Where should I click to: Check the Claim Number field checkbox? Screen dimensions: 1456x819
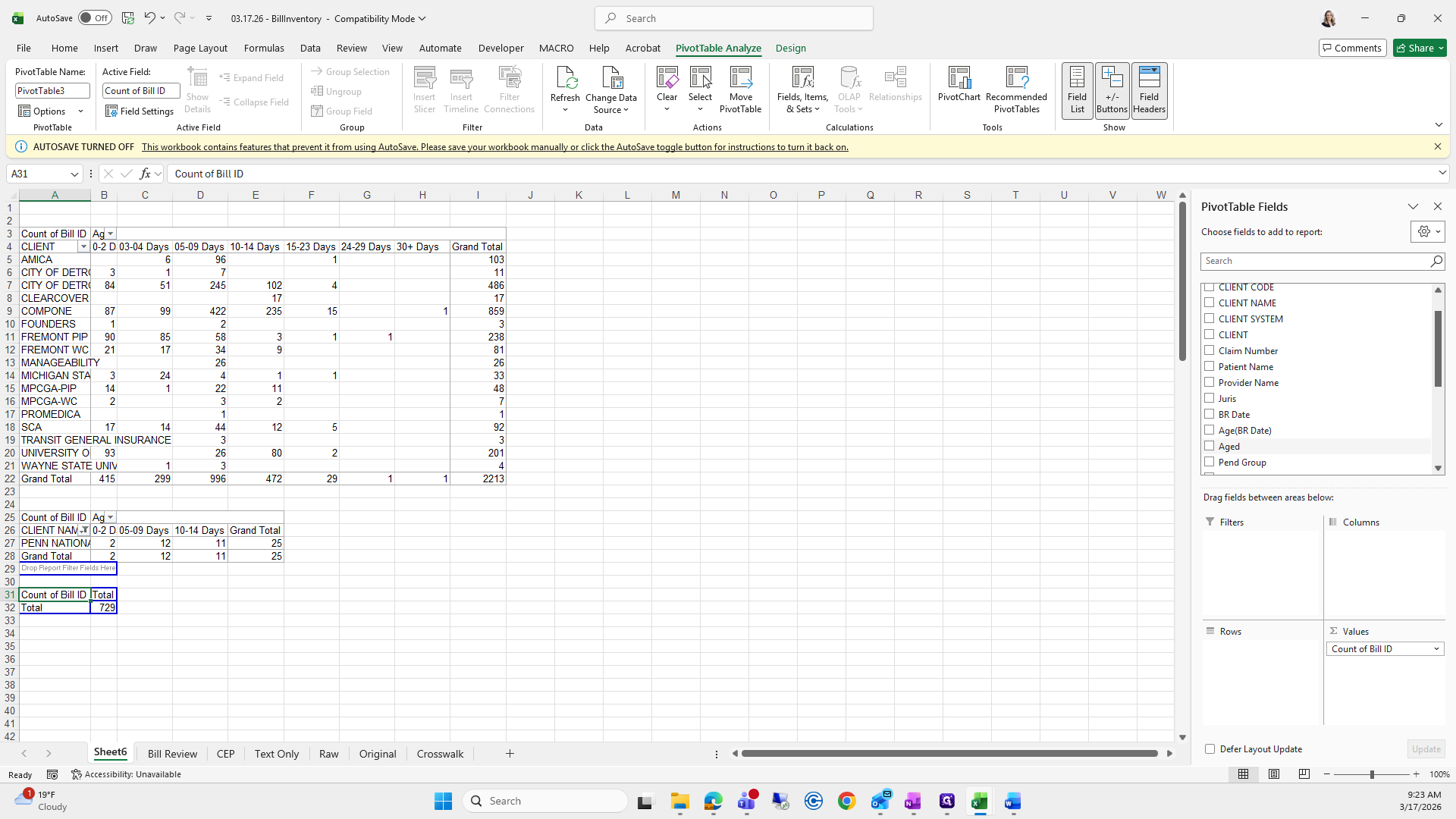pyautogui.click(x=1210, y=350)
